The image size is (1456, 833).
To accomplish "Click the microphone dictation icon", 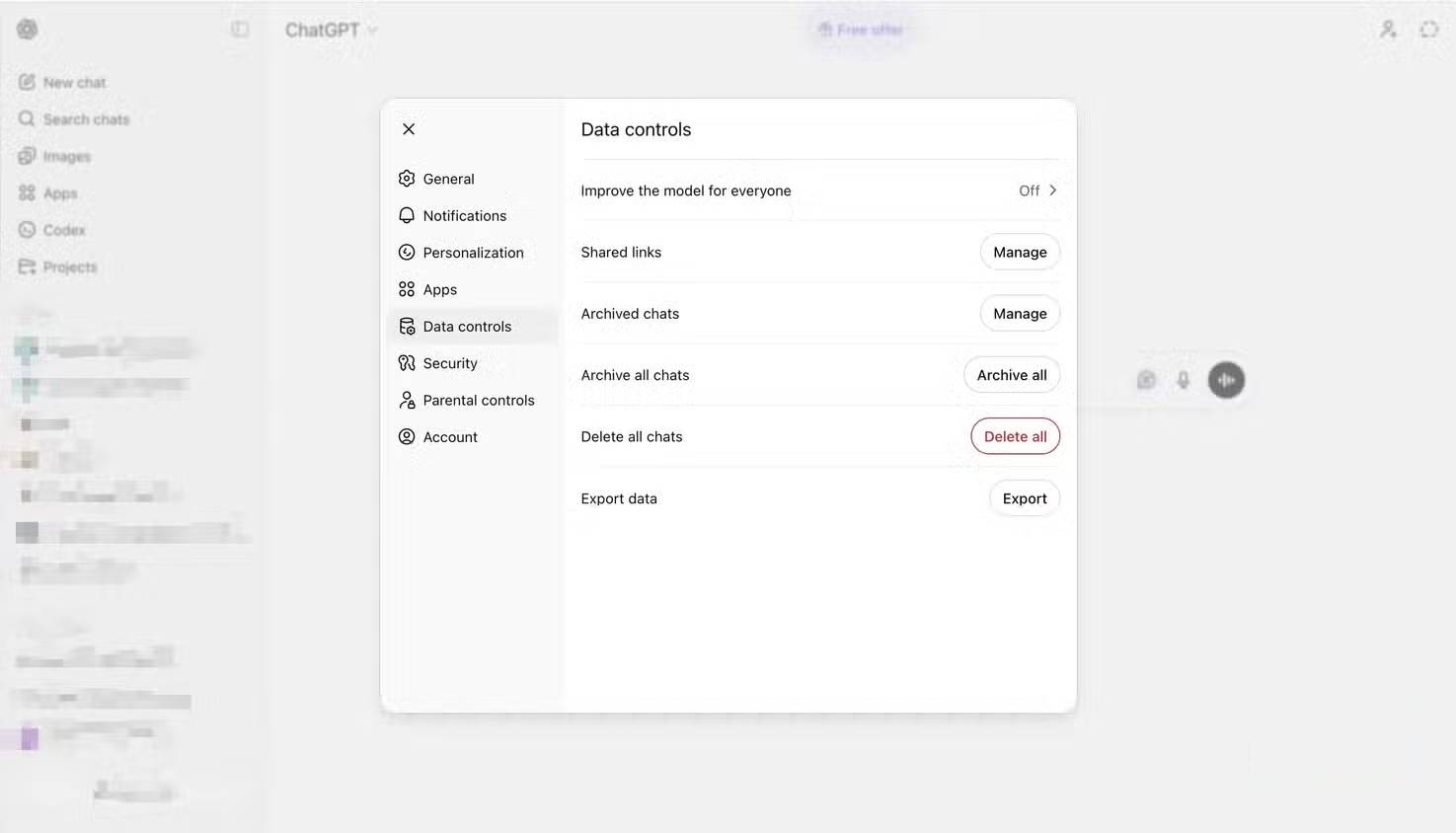I will pyautogui.click(x=1183, y=380).
